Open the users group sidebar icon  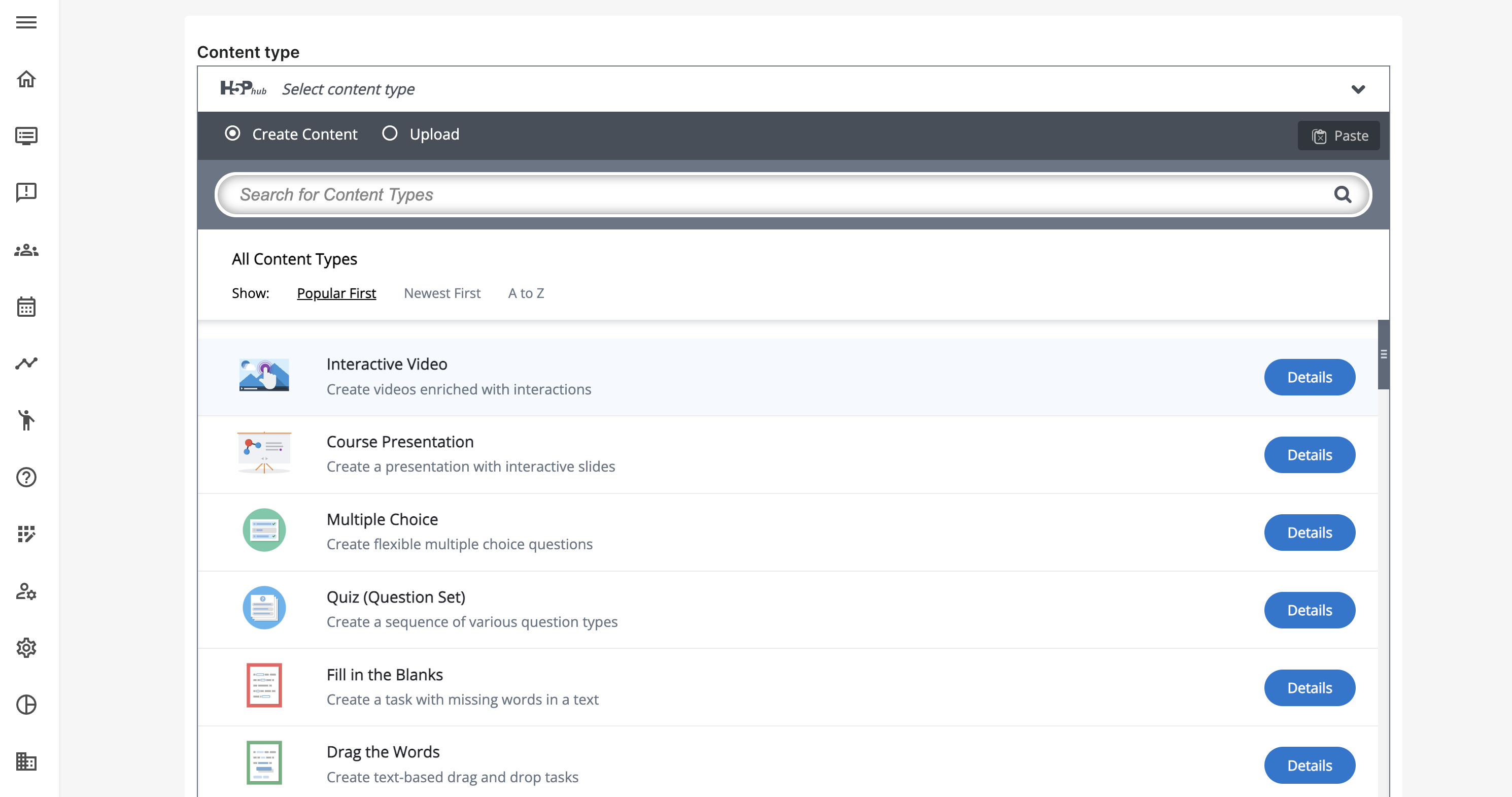[26, 250]
